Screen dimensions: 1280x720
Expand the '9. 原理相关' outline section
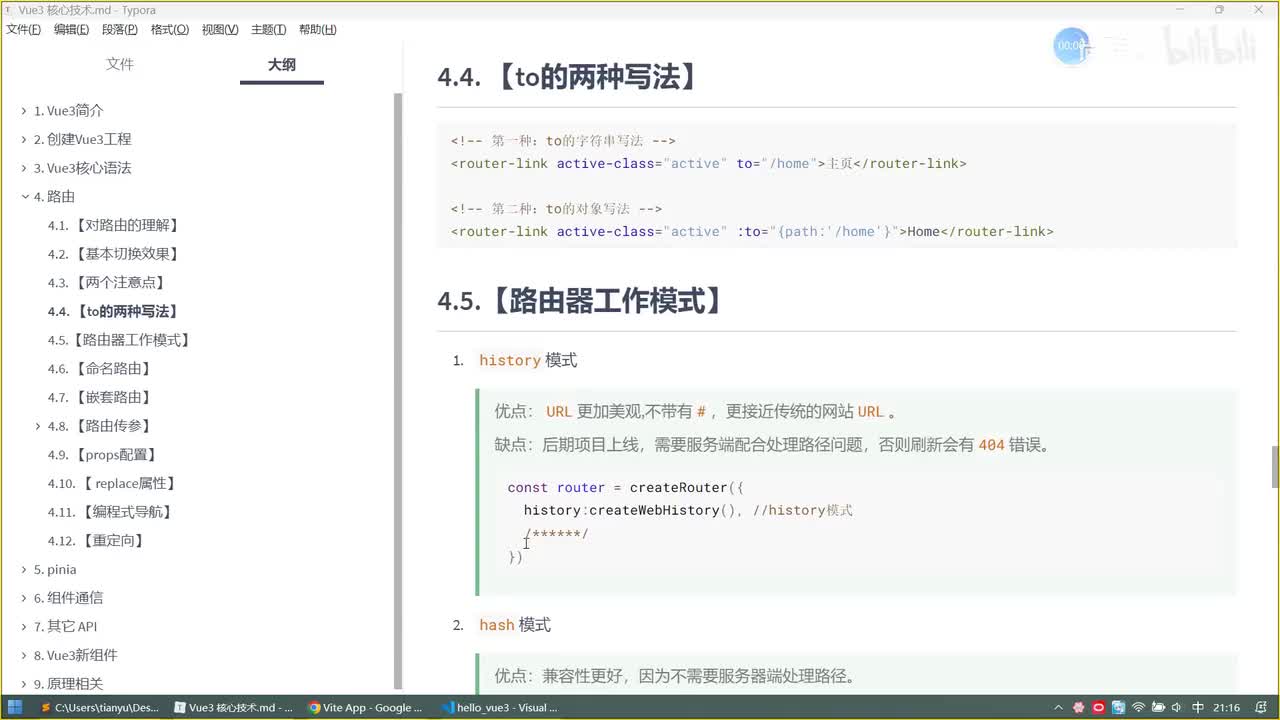(x=24, y=684)
